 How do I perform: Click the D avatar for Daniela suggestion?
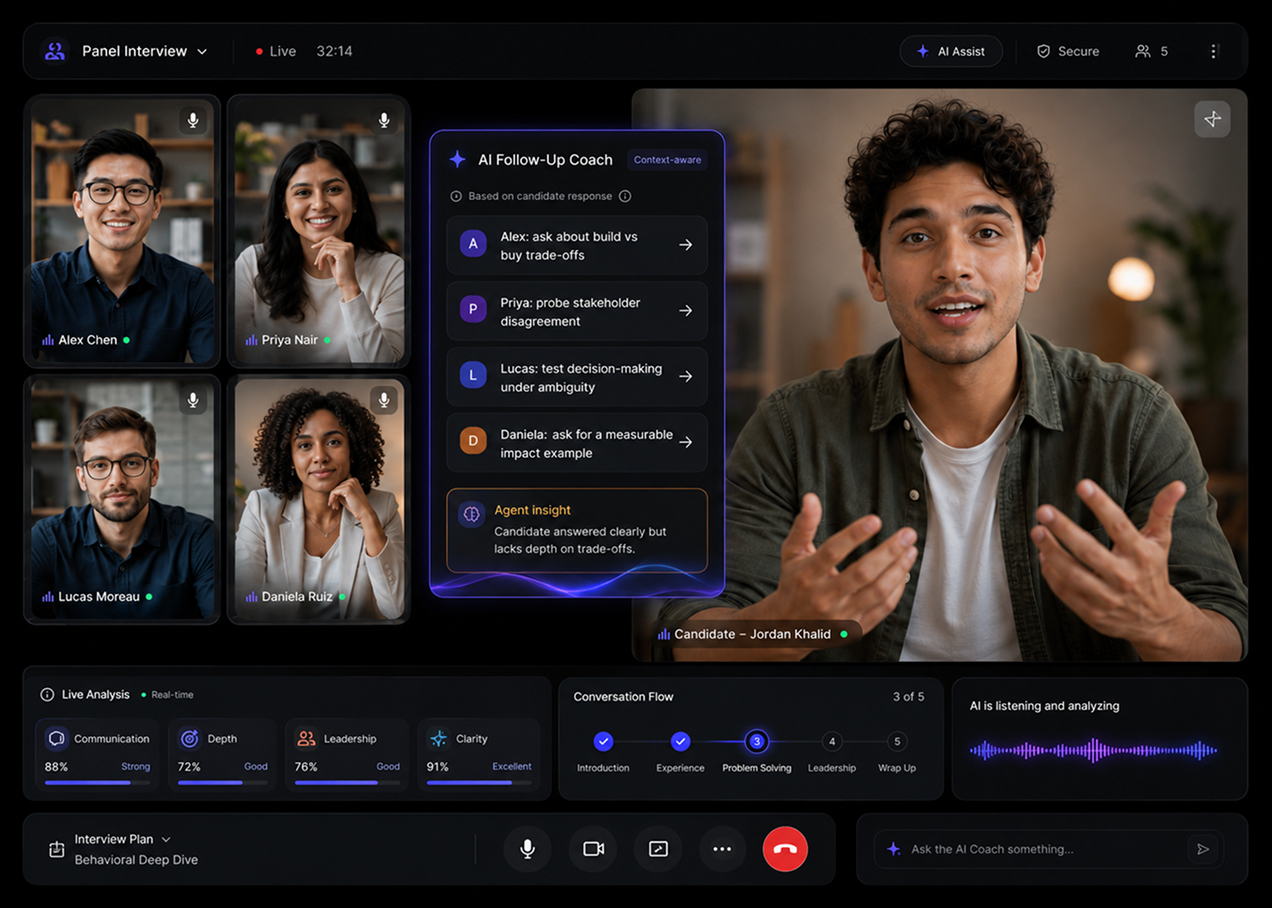click(x=473, y=441)
